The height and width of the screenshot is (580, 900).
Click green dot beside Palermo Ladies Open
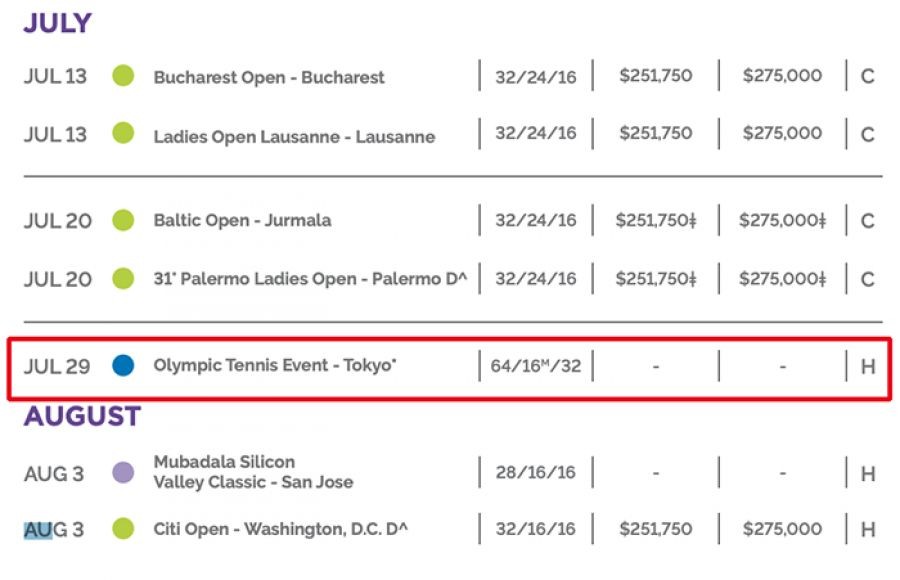[123, 278]
